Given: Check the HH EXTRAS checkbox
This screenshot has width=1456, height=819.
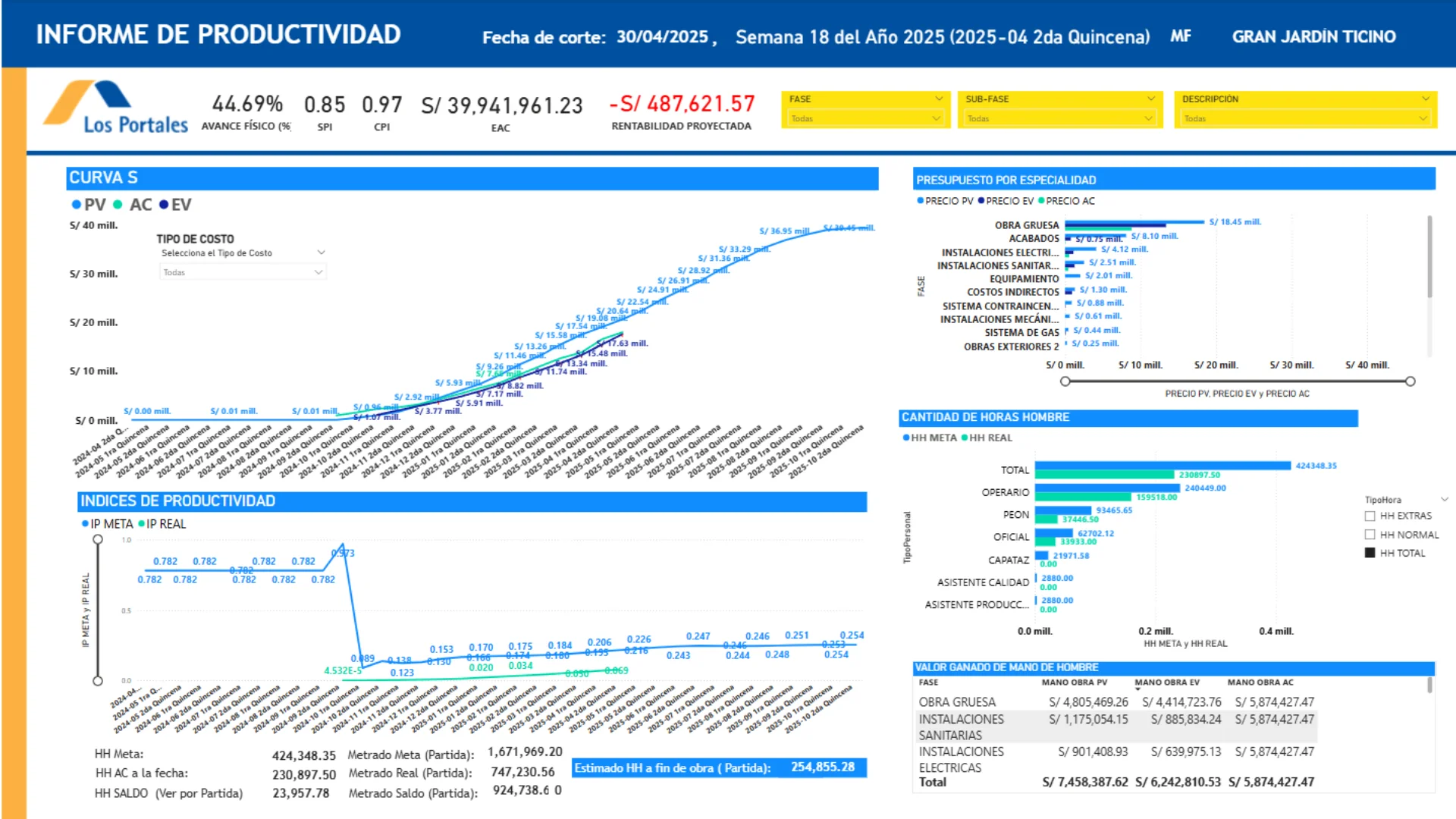Looking at the screenshot, I should (x=1370, y=516).
